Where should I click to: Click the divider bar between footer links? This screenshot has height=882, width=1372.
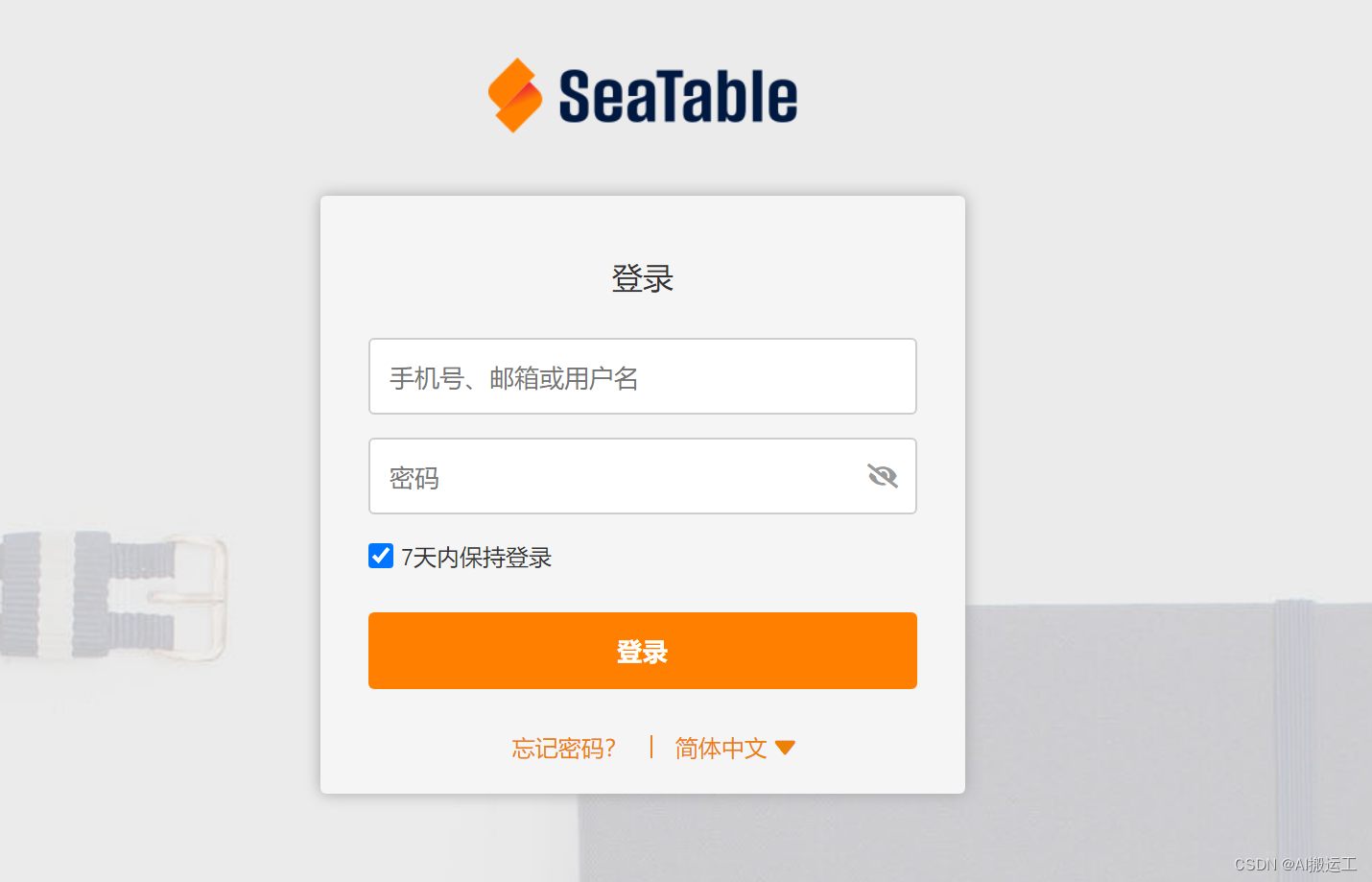(x=651, y=747)
